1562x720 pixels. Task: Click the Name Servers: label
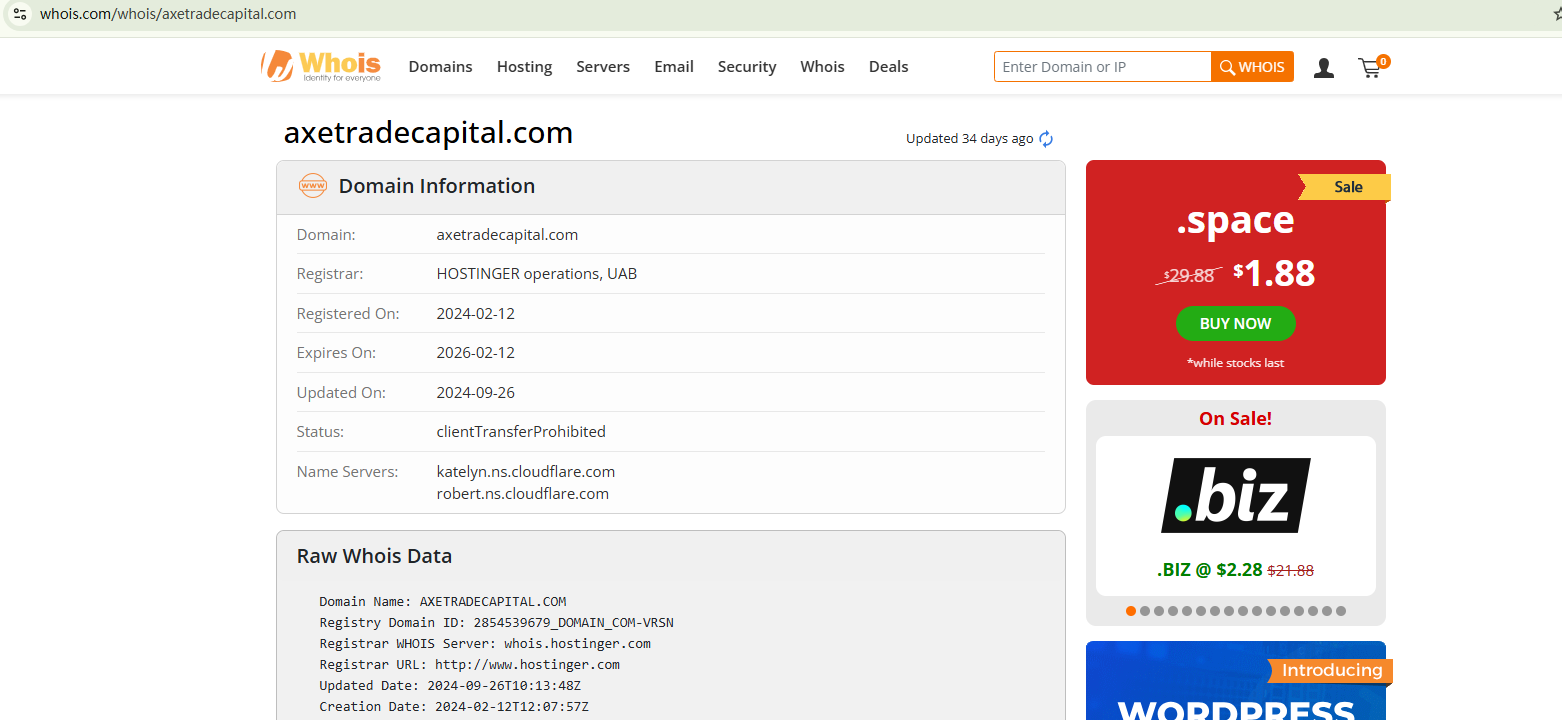point(347,472)
